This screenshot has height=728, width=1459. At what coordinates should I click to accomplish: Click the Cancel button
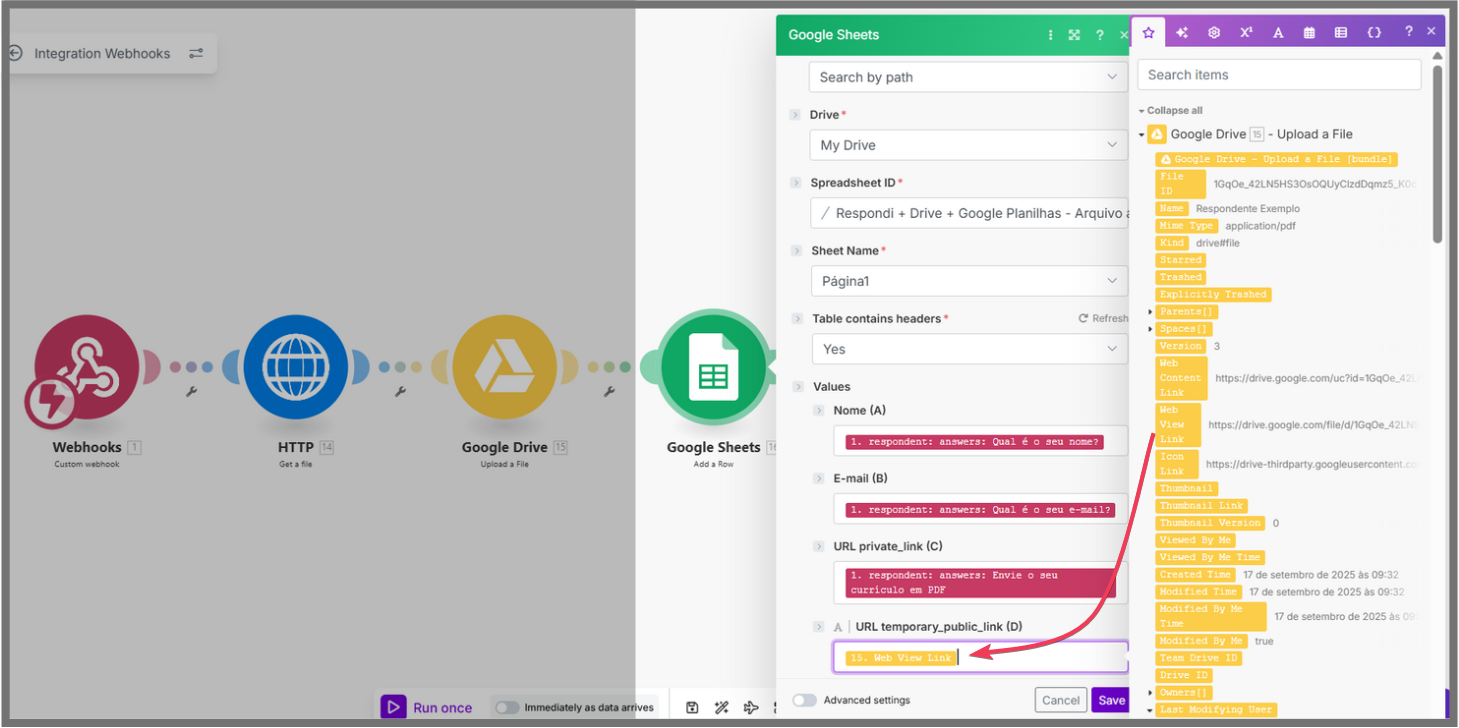click(x=1061, y=700)
